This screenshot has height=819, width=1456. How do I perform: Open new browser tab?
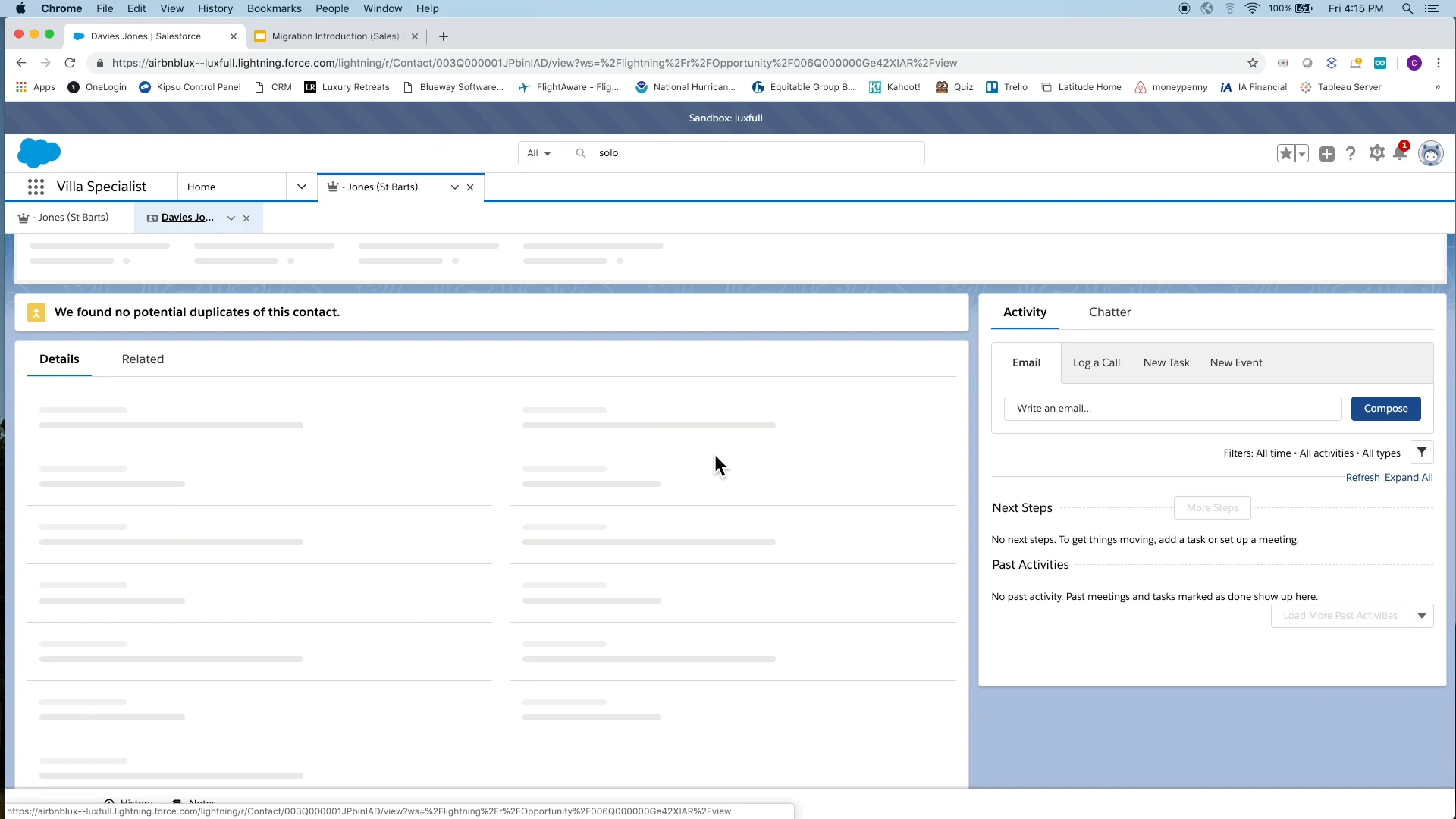tap(444, 36)
